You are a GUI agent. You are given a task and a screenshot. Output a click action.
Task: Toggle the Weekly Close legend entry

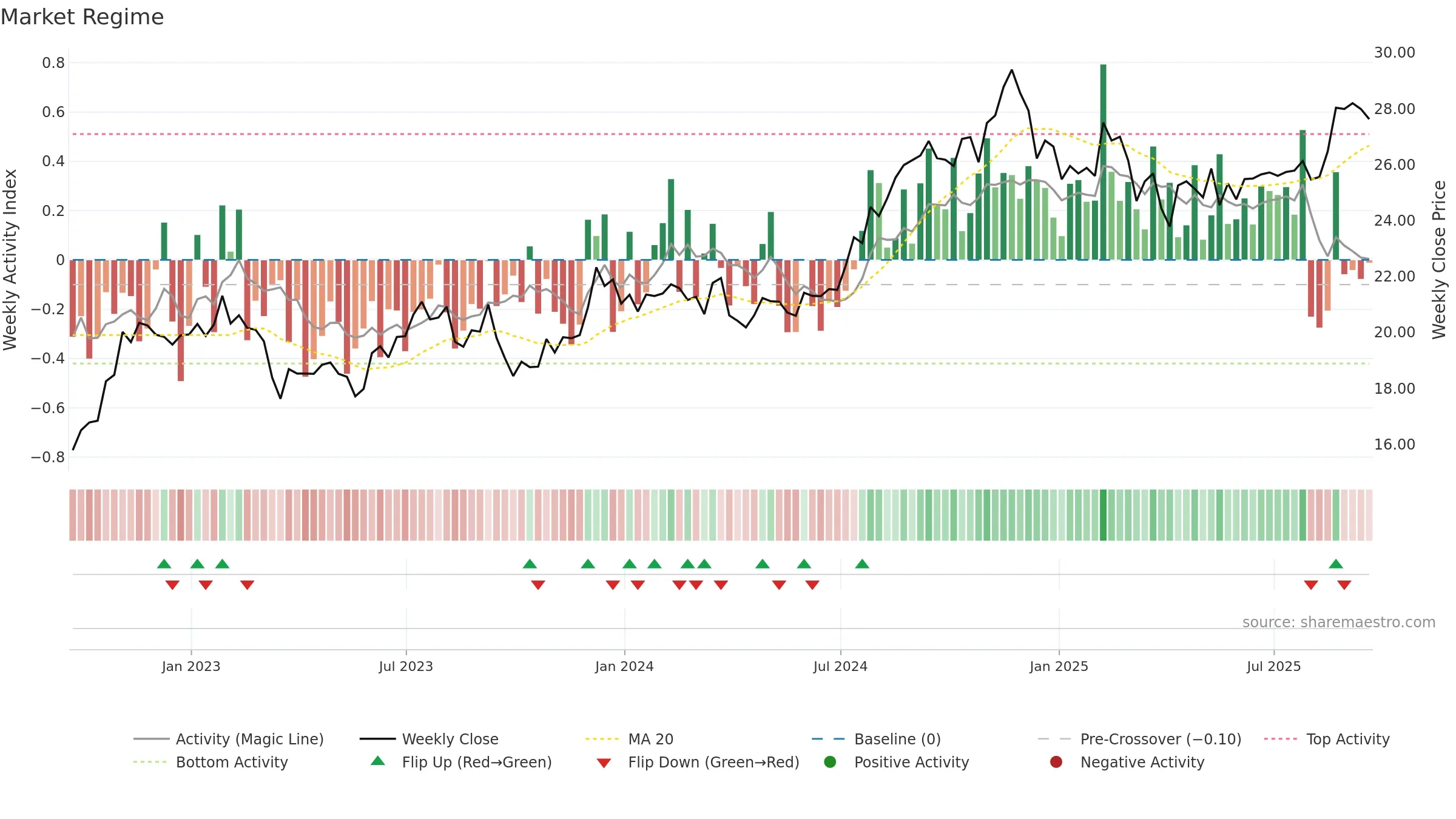pyautogui.click(x=430, y=739)
